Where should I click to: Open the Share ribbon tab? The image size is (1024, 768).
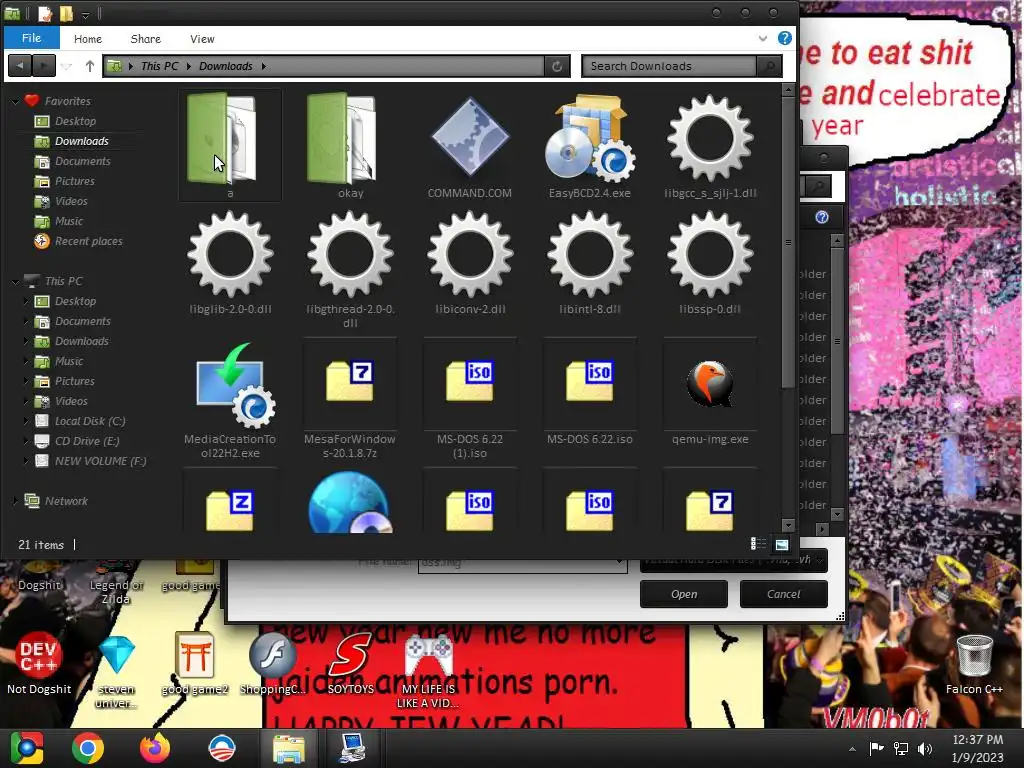tap(146, 39)
